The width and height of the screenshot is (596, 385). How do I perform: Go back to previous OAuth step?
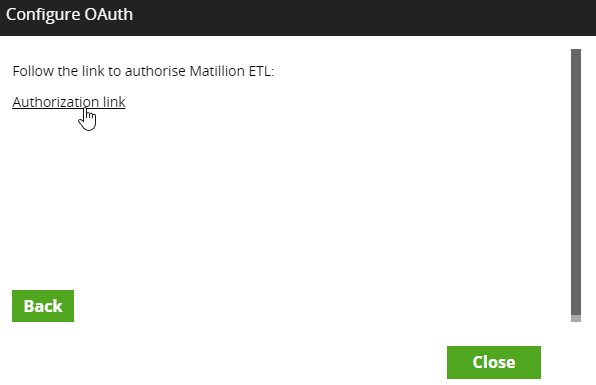tap(43, 306)
